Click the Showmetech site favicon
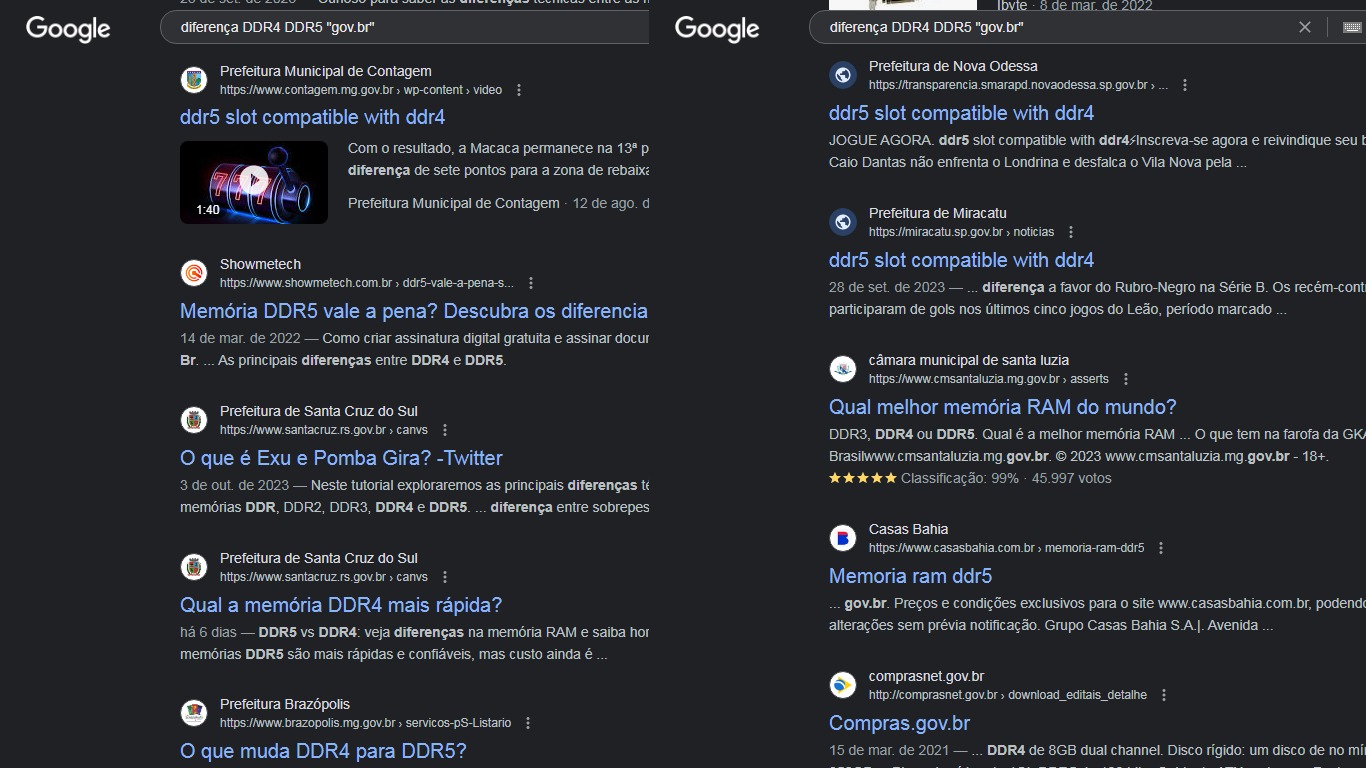The image size is (1366, 768). (x=194, y=273)
